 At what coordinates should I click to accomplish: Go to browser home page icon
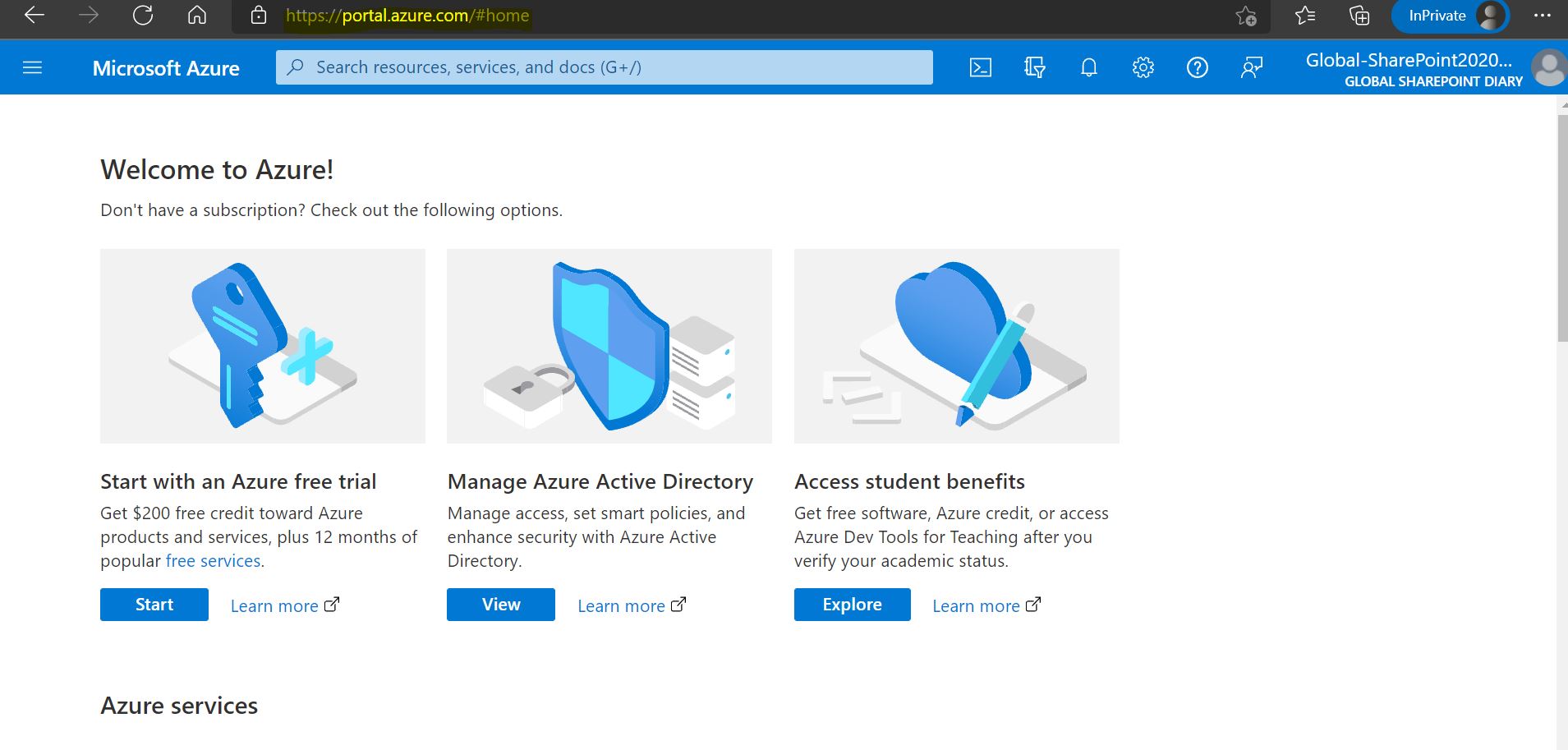(197, 16)
